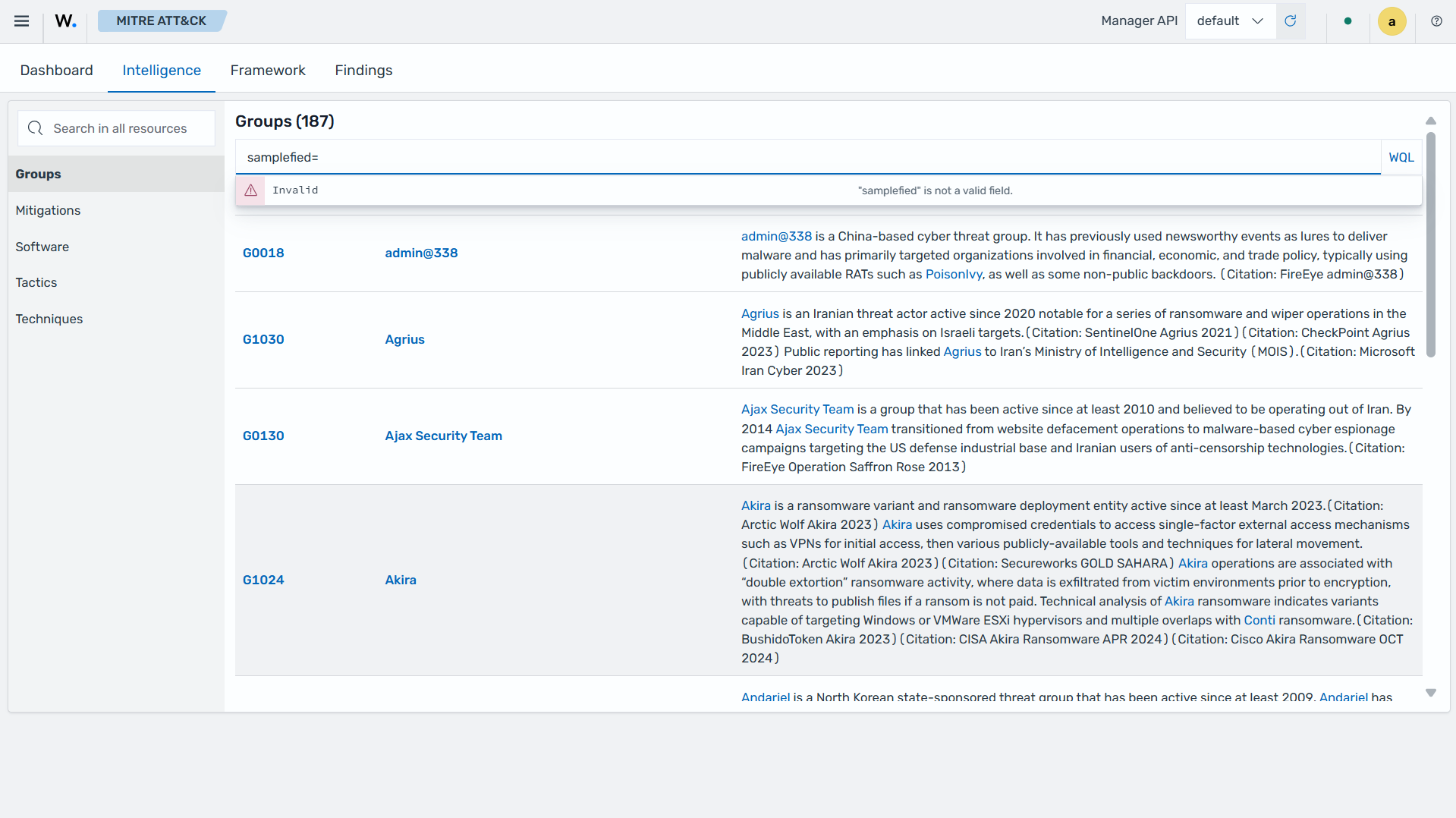Screen dimensions: 1456x818
Task: Open the hamburger navigation menu
Action: point(21,21)
